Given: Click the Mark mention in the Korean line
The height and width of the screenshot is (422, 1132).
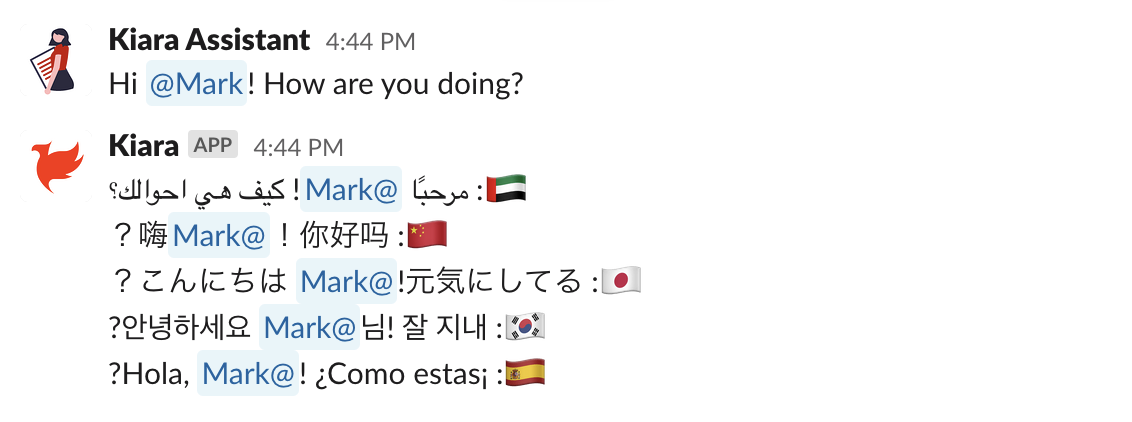Looking at the screenshot, I should click(309, 328).
